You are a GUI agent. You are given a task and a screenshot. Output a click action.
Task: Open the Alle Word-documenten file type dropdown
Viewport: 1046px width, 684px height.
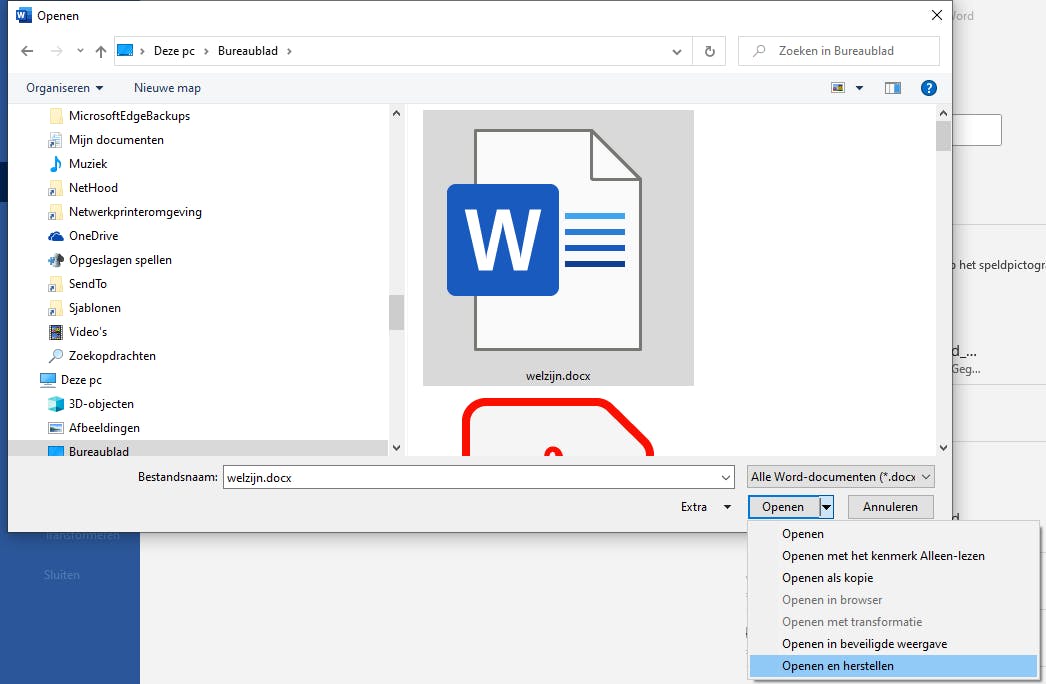click(841, 477)
